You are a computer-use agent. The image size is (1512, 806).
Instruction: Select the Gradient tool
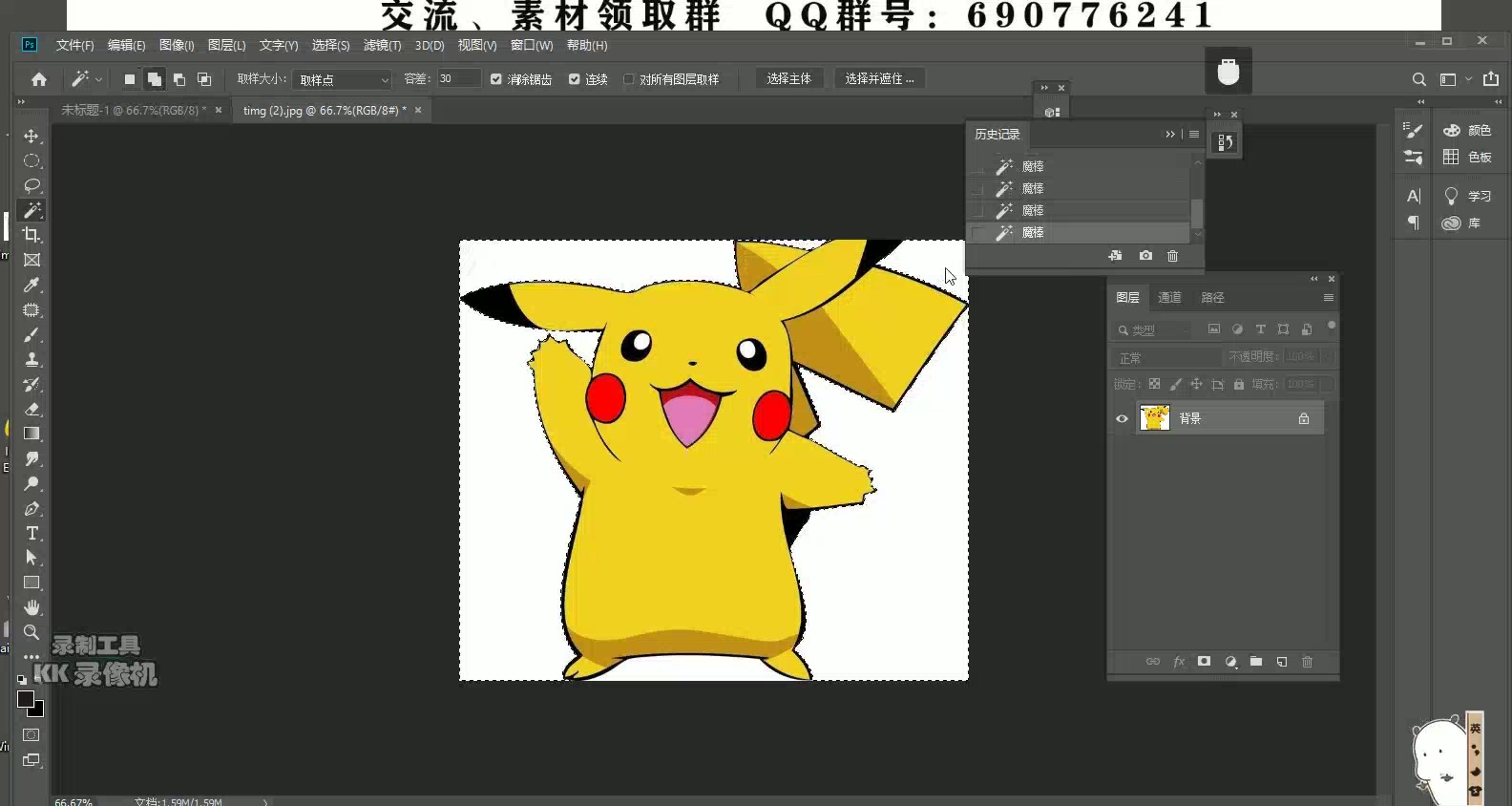[x=31, y=434]
